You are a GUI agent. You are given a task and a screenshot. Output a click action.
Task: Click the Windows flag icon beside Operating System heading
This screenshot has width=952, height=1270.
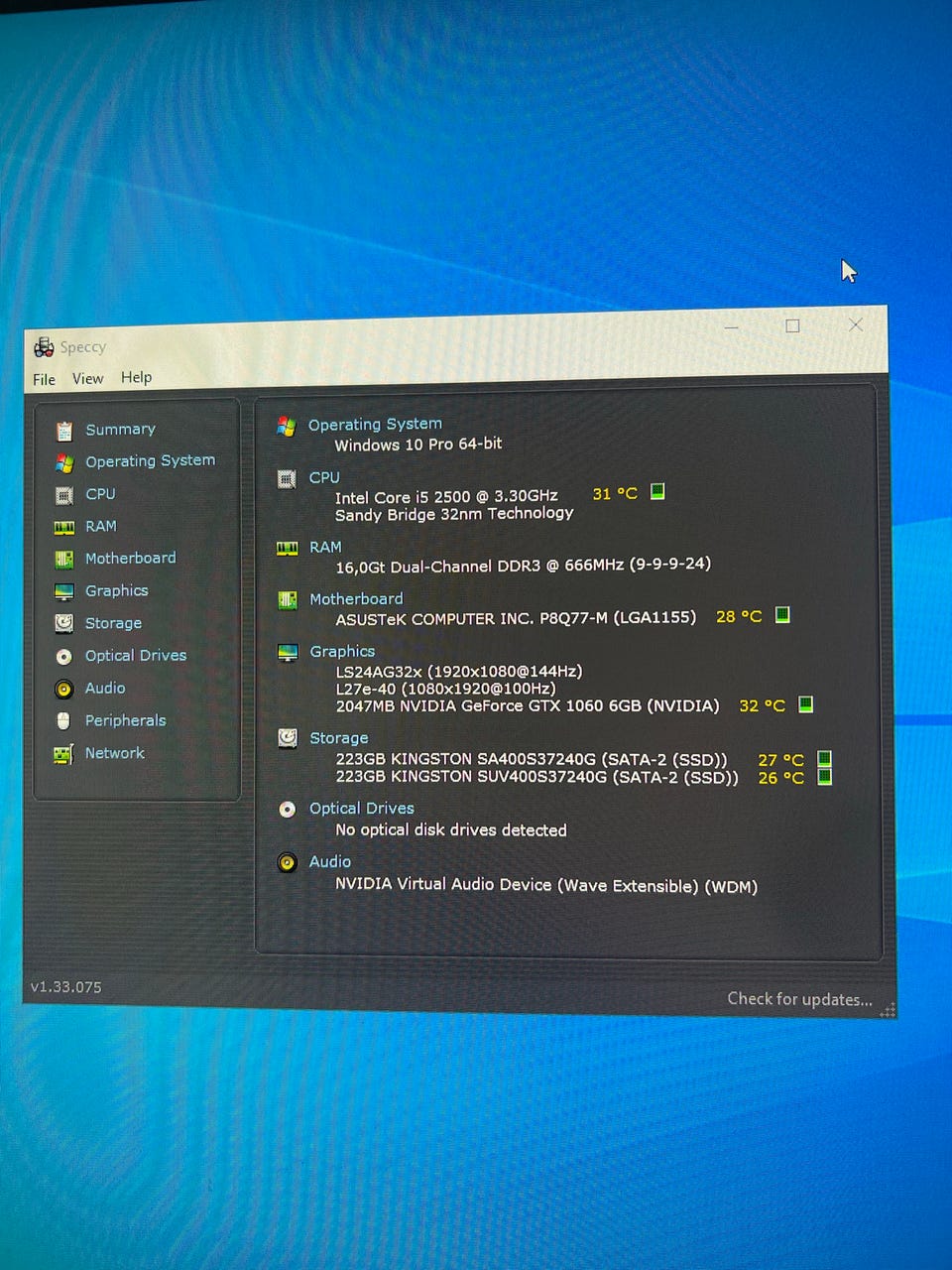287,426
